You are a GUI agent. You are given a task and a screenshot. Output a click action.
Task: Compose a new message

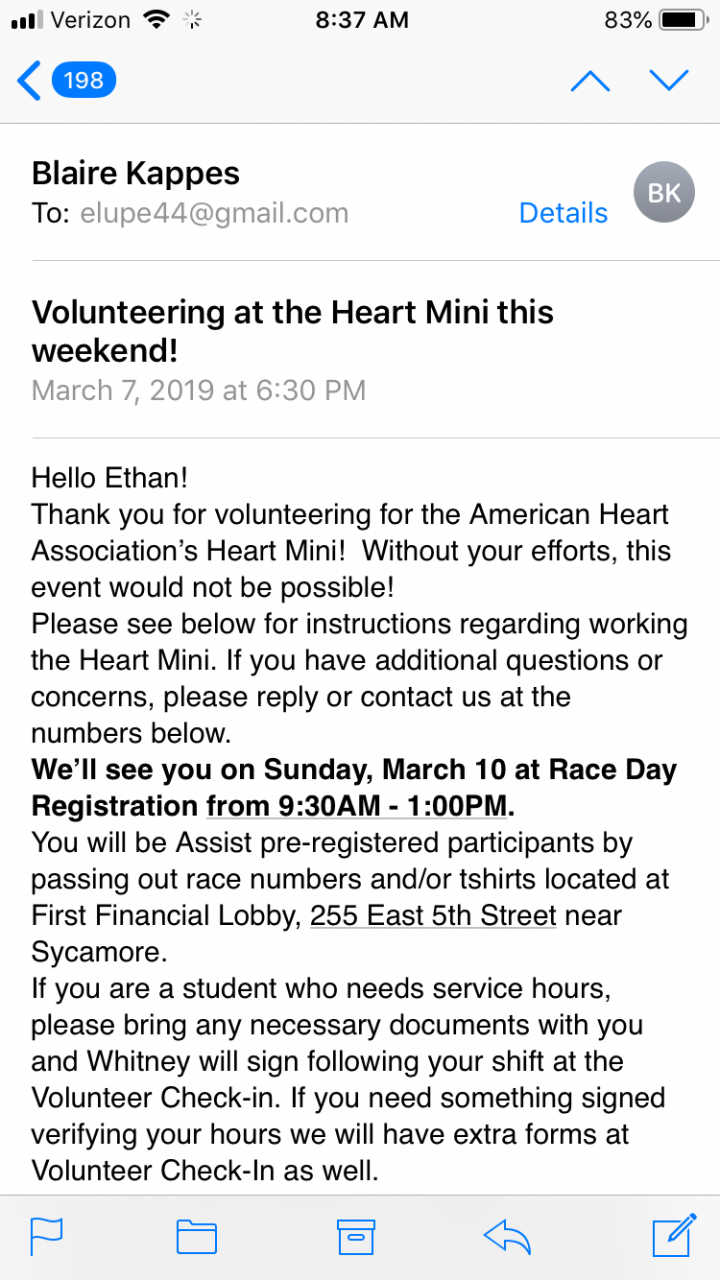pyautogui.click(x=673, y=1236)
